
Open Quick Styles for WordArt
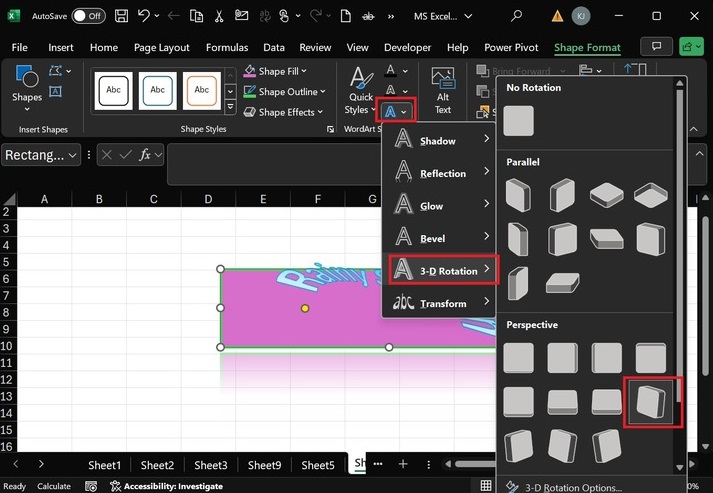(x=360, y=90)
